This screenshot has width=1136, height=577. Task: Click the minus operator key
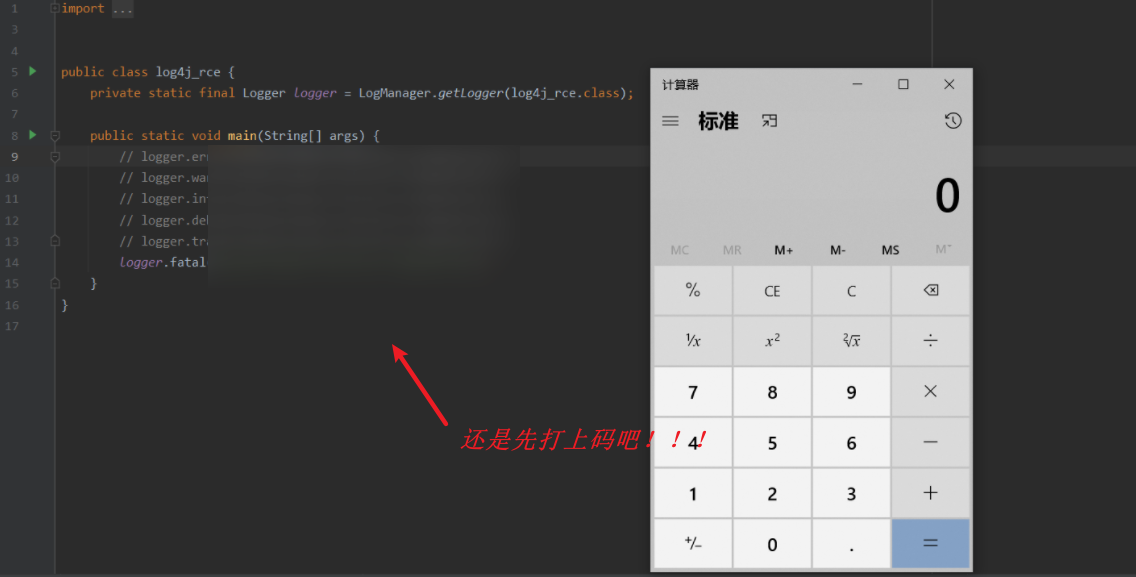point(931,442)
